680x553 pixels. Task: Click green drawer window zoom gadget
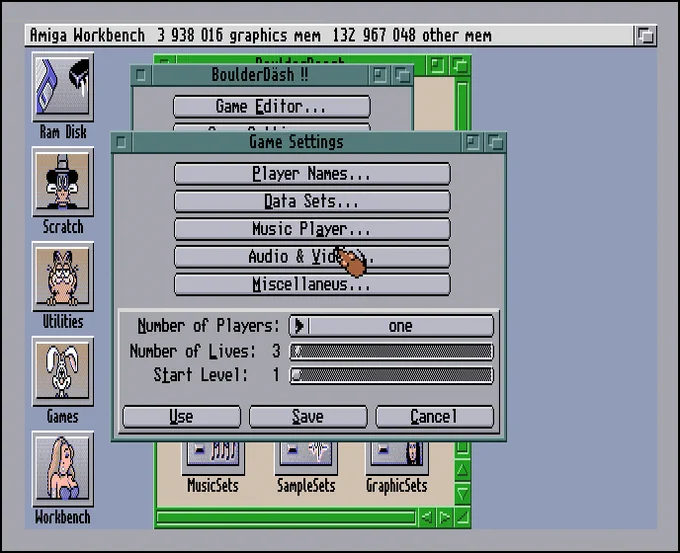(437, 66)
